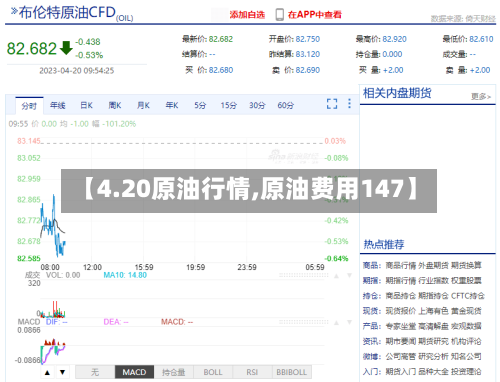Click the black down arrow below MACD chart
The height and width of the screenshot is (382, 500).
pos(62,372)
